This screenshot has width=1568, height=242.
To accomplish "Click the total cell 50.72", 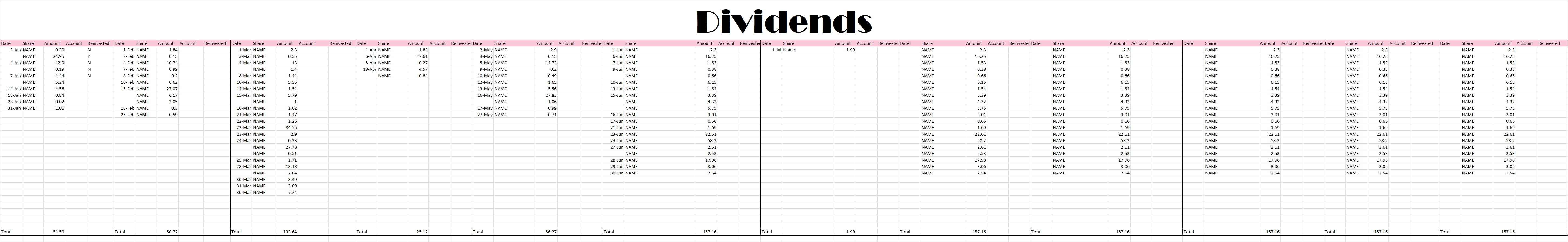I will [167, 232].
